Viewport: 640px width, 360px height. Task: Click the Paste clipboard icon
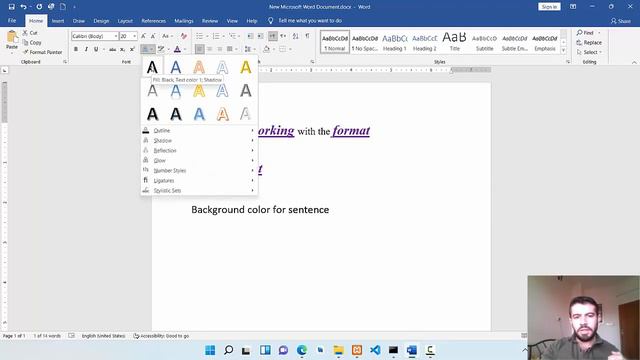[12, 37]
